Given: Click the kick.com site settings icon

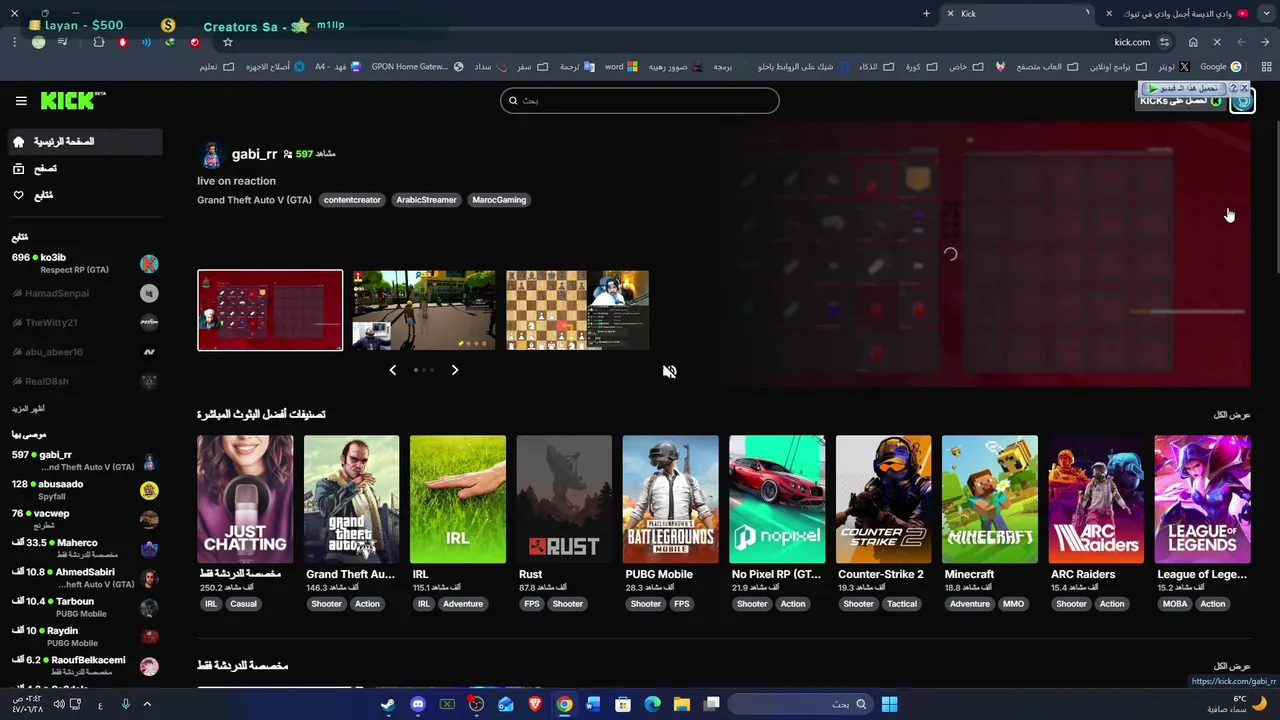Looking at the screenshot, I should [1164, 42].
